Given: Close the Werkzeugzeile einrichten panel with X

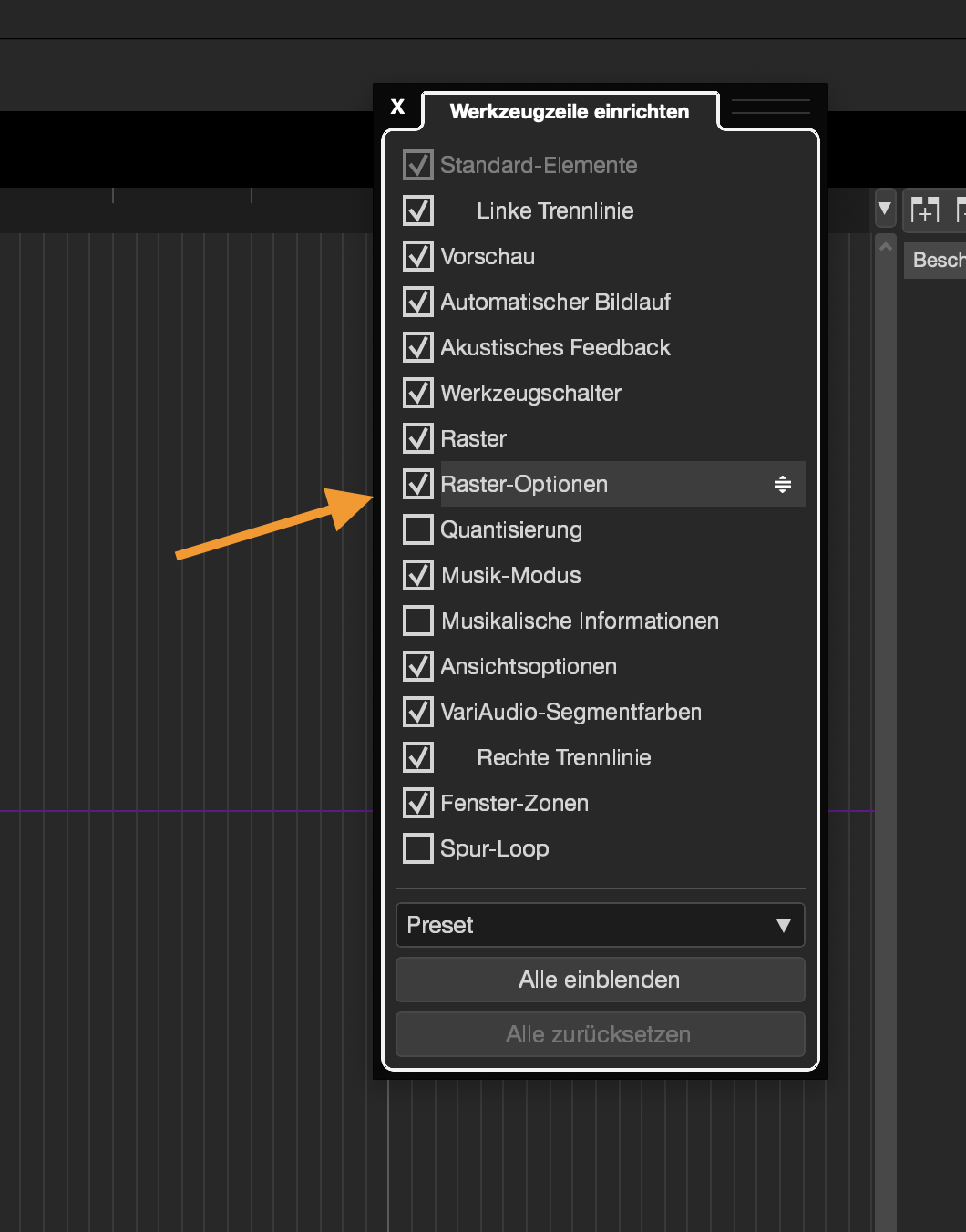Looking at the screenshot, I should point(397,107).
